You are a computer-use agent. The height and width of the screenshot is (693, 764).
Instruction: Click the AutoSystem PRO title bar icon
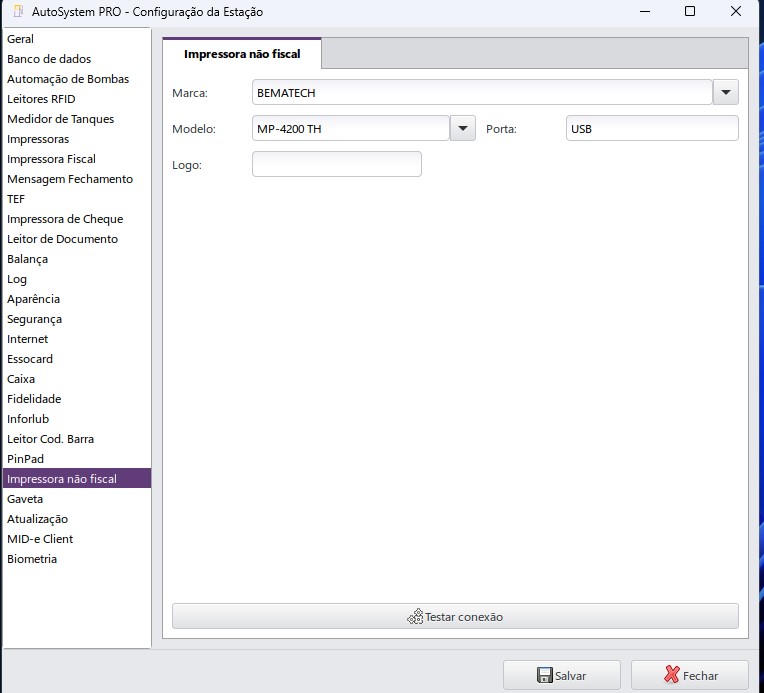[17, 11]
